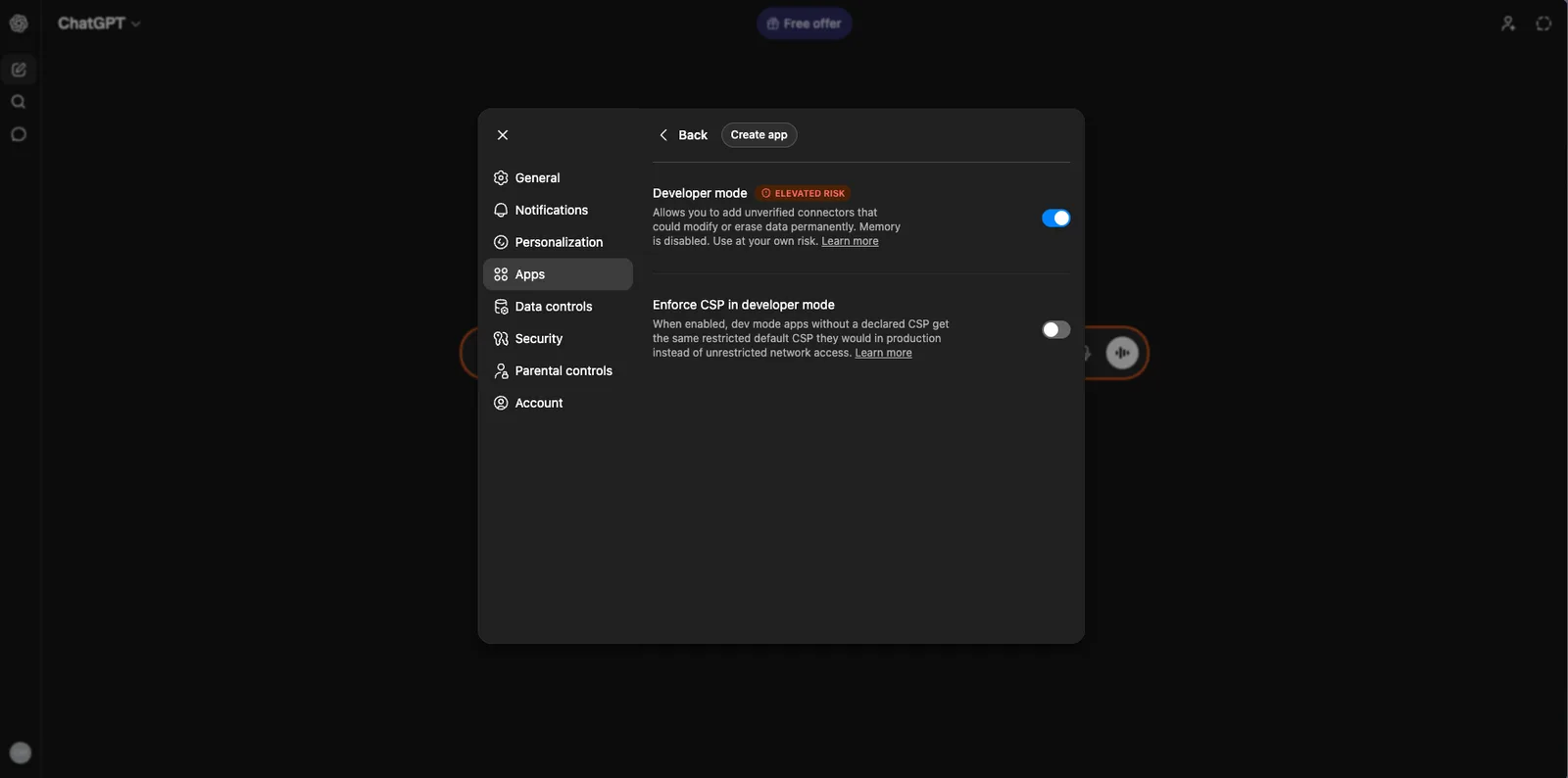Click the add person icon at top right
1568x778 pixels.
tap(1508, 24)
